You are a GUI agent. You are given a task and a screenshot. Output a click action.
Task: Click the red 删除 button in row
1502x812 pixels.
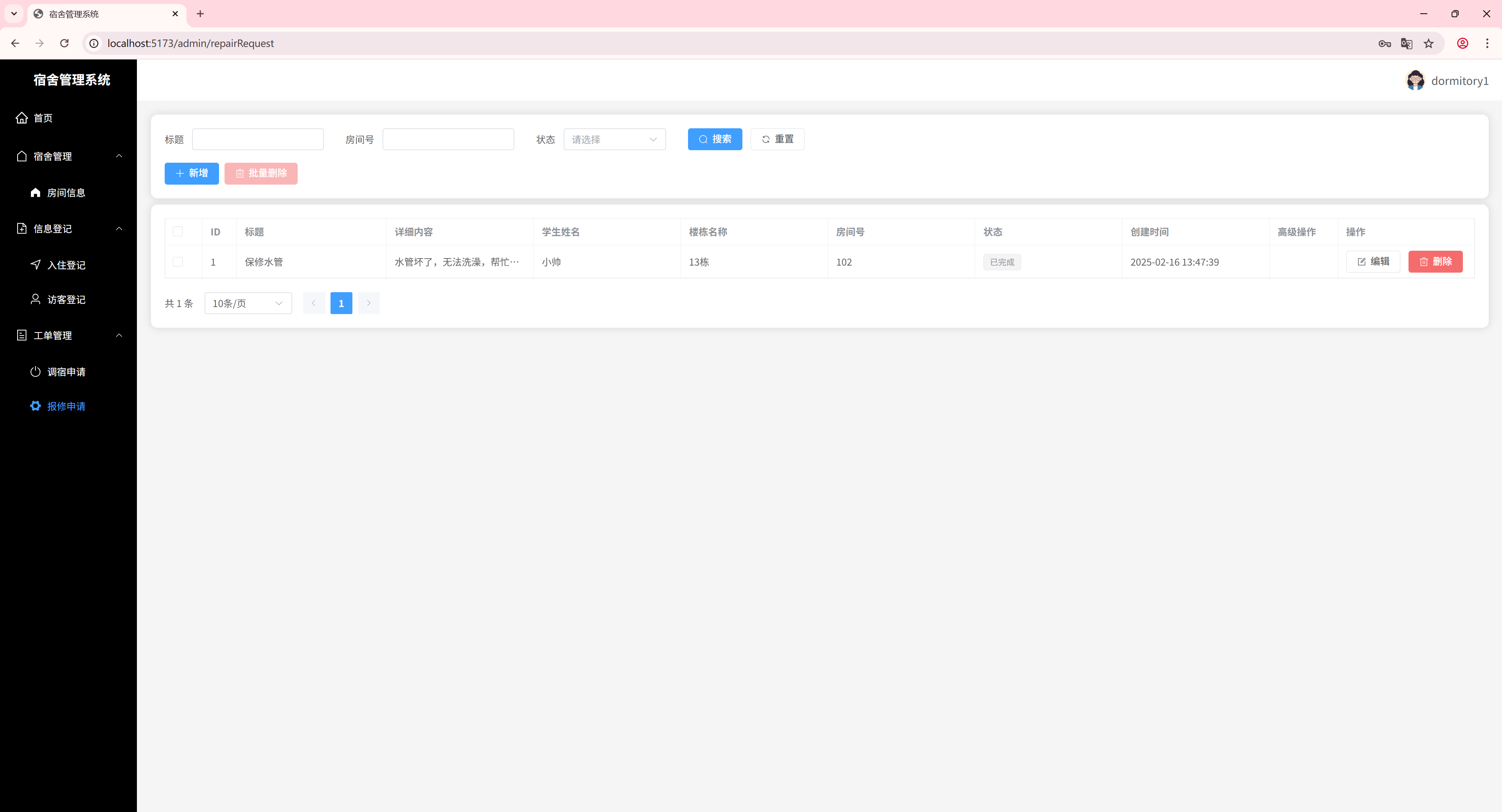(x=1435, y=262)
